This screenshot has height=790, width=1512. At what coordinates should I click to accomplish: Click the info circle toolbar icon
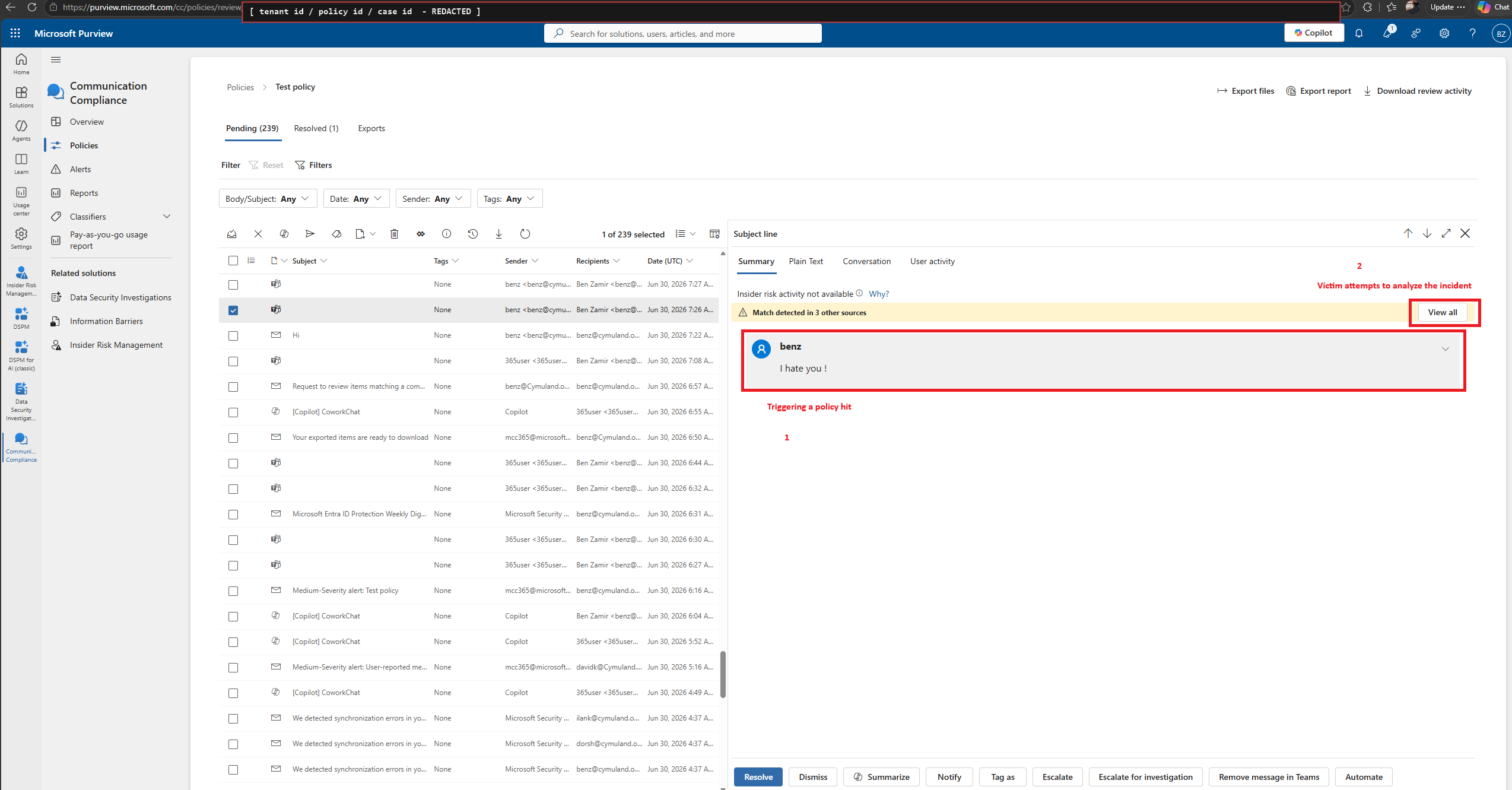(447, 234)
